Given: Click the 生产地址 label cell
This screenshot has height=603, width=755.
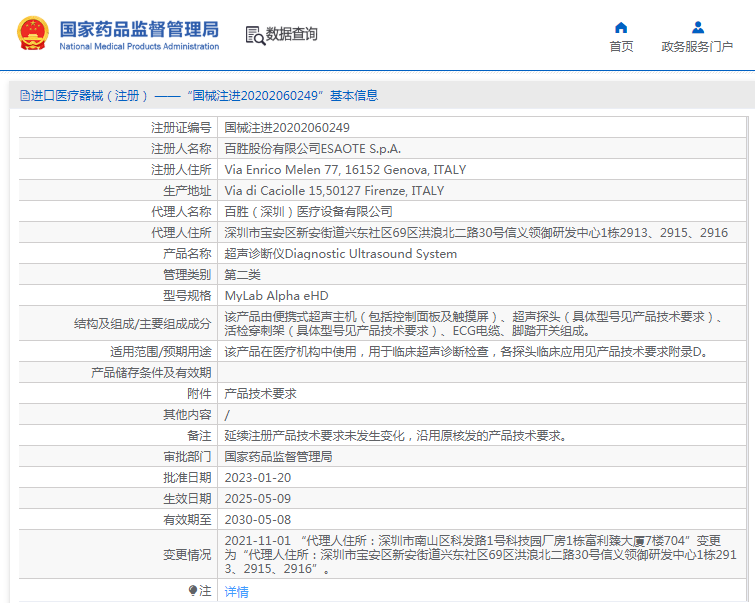Looking at the screenshot, I should coord(187,191).
